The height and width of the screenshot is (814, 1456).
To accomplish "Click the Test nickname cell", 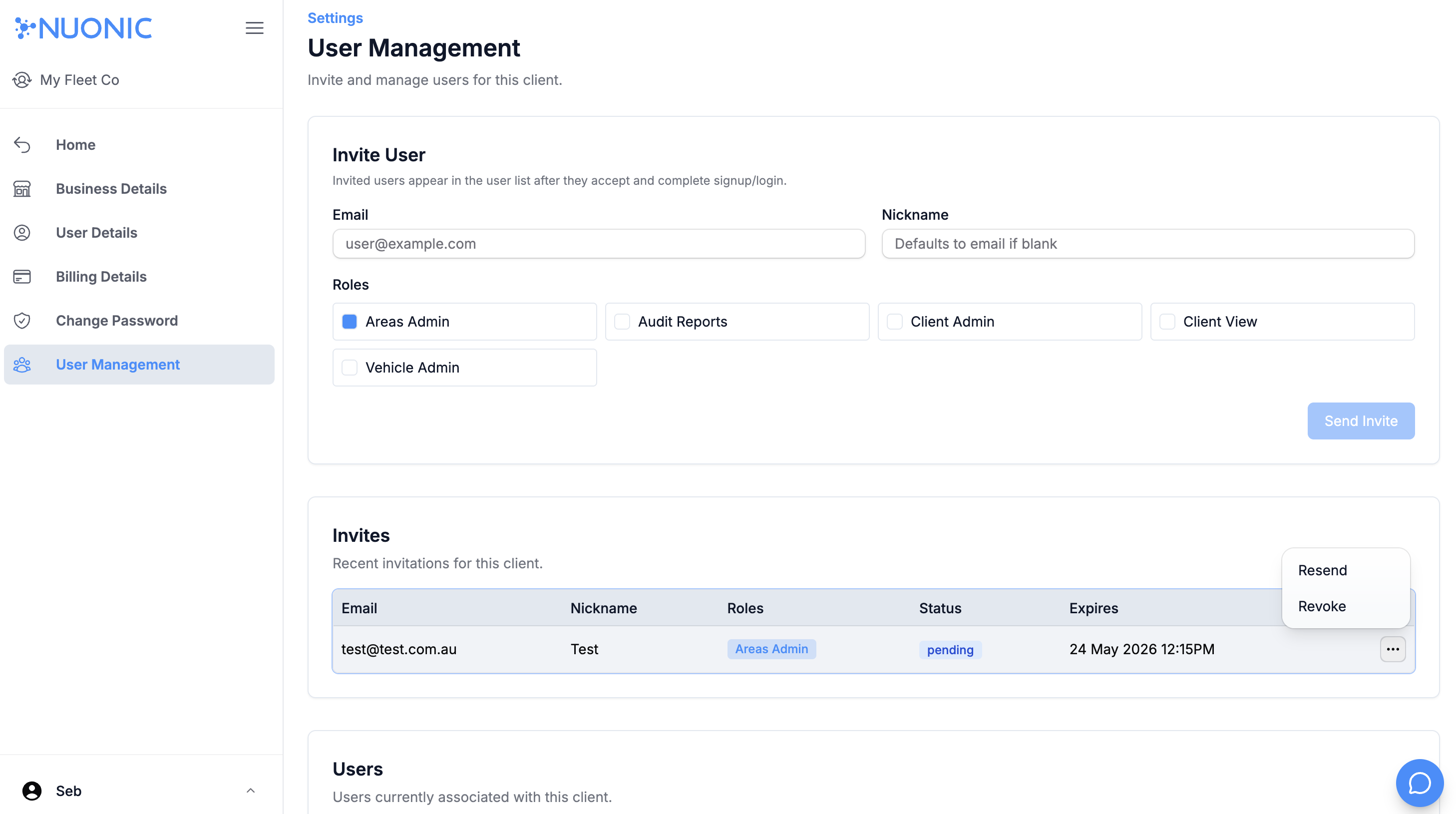I will [584, 650].
